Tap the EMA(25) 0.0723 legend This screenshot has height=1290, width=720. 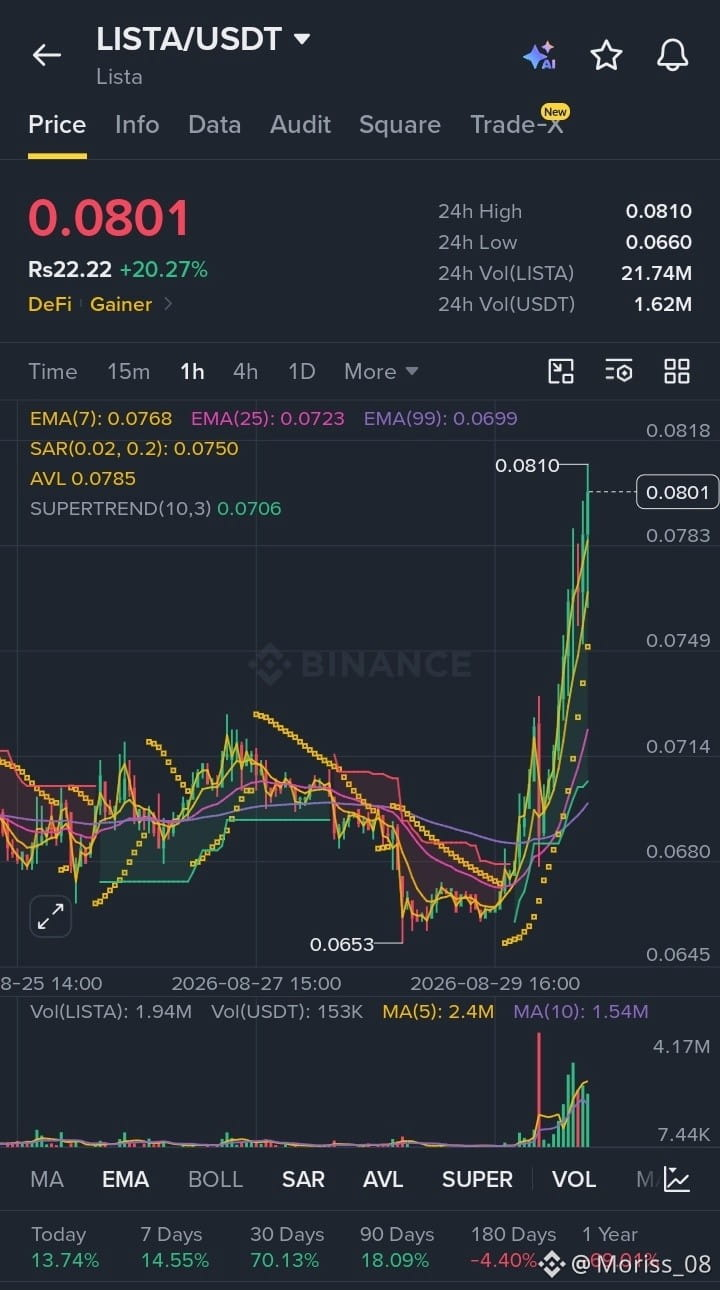coord(268,418)
